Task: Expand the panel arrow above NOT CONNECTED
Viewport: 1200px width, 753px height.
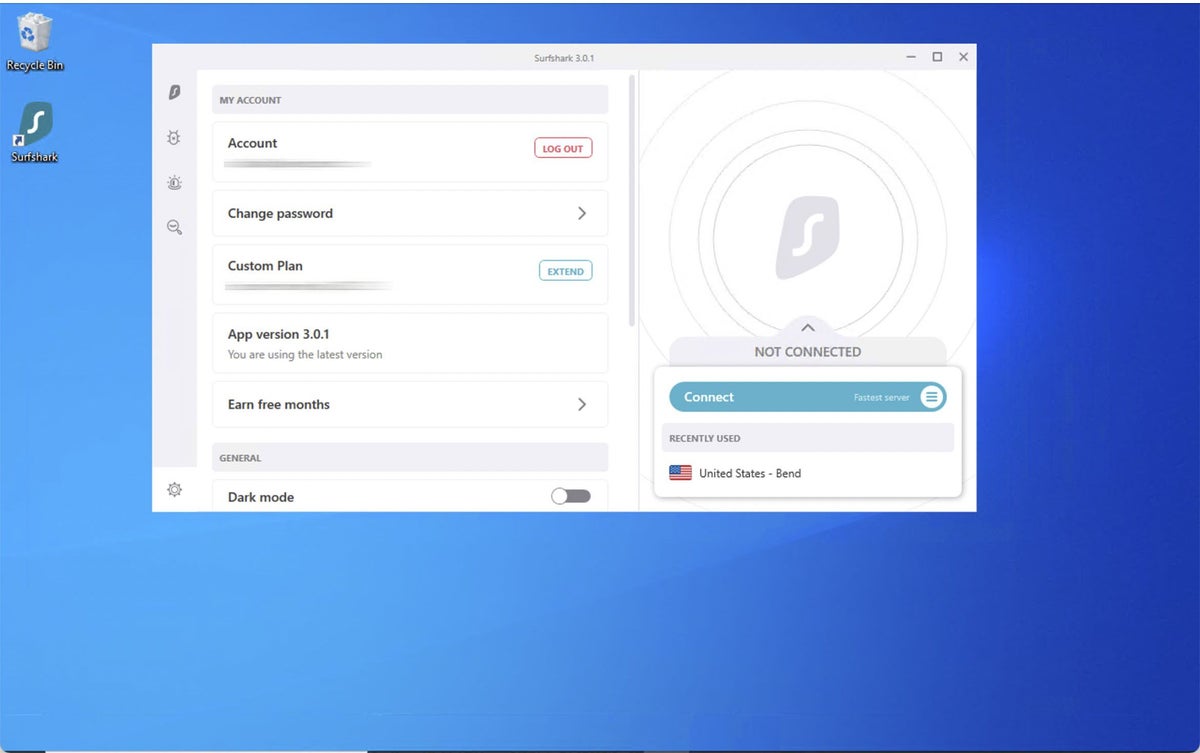Action: click(808, 328)
